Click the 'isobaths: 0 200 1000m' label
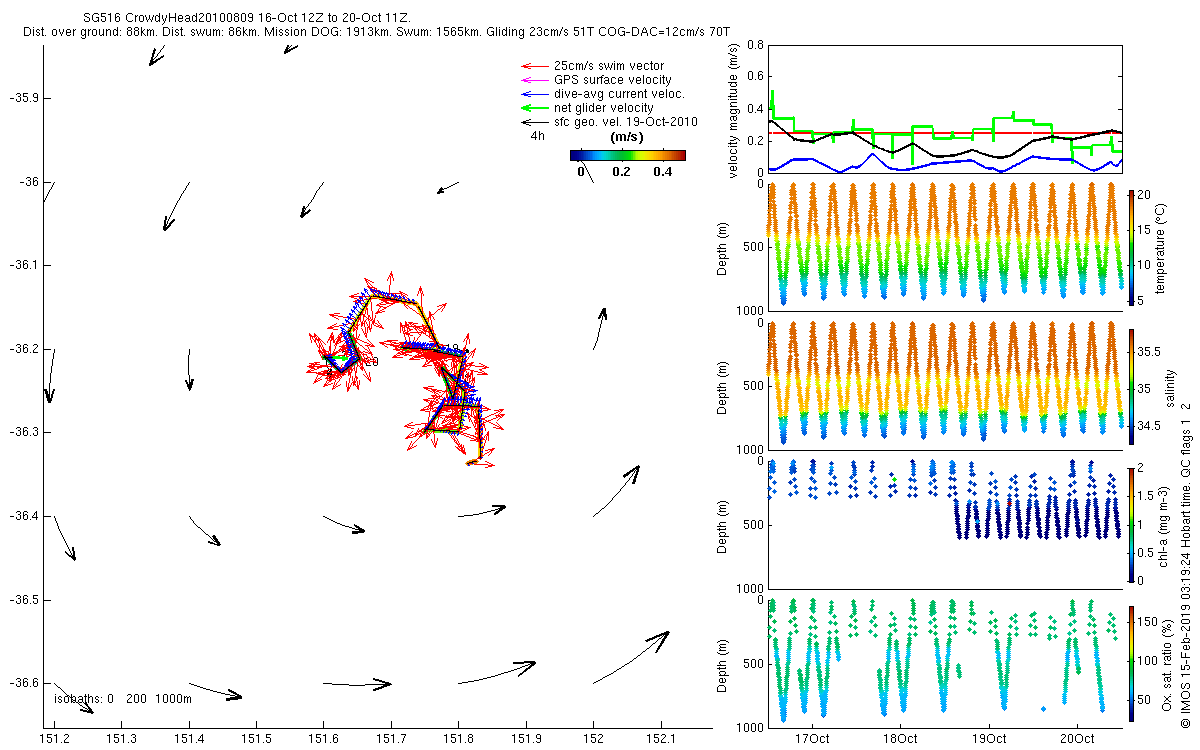 [x=123, y=698]
